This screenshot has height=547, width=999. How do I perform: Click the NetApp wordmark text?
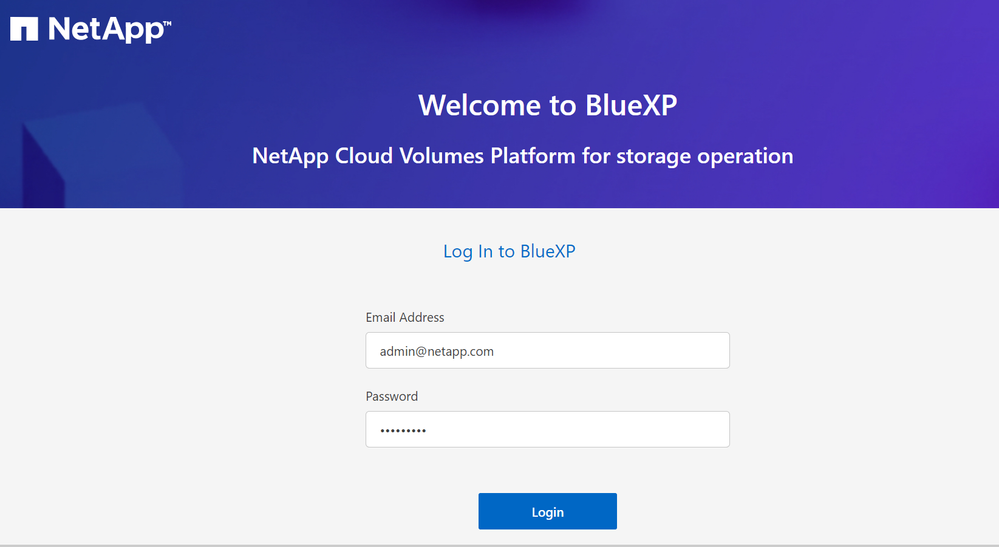click(x=97, y=28)
